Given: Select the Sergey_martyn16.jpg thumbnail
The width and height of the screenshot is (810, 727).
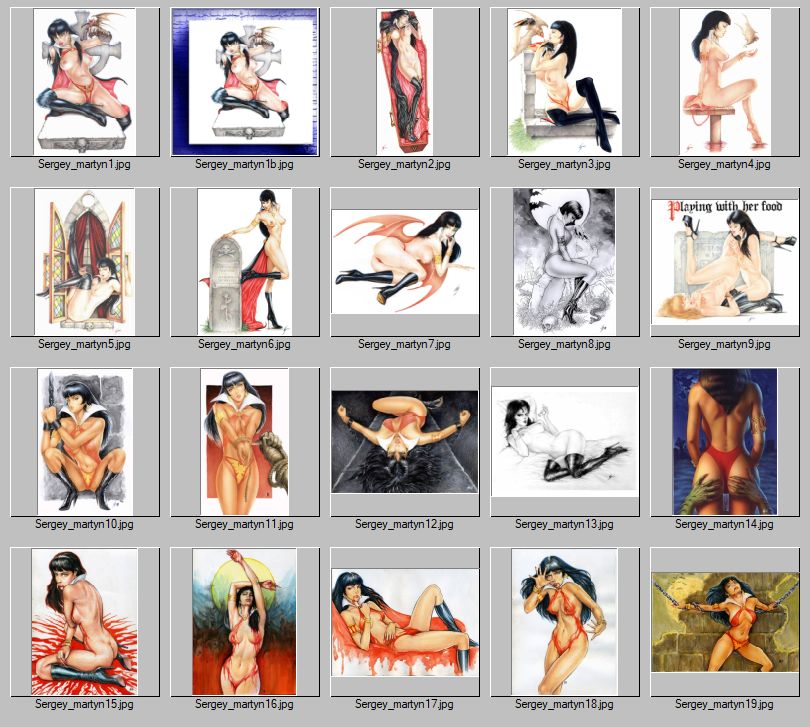Looking at the screenshot, I should (244, 622).
